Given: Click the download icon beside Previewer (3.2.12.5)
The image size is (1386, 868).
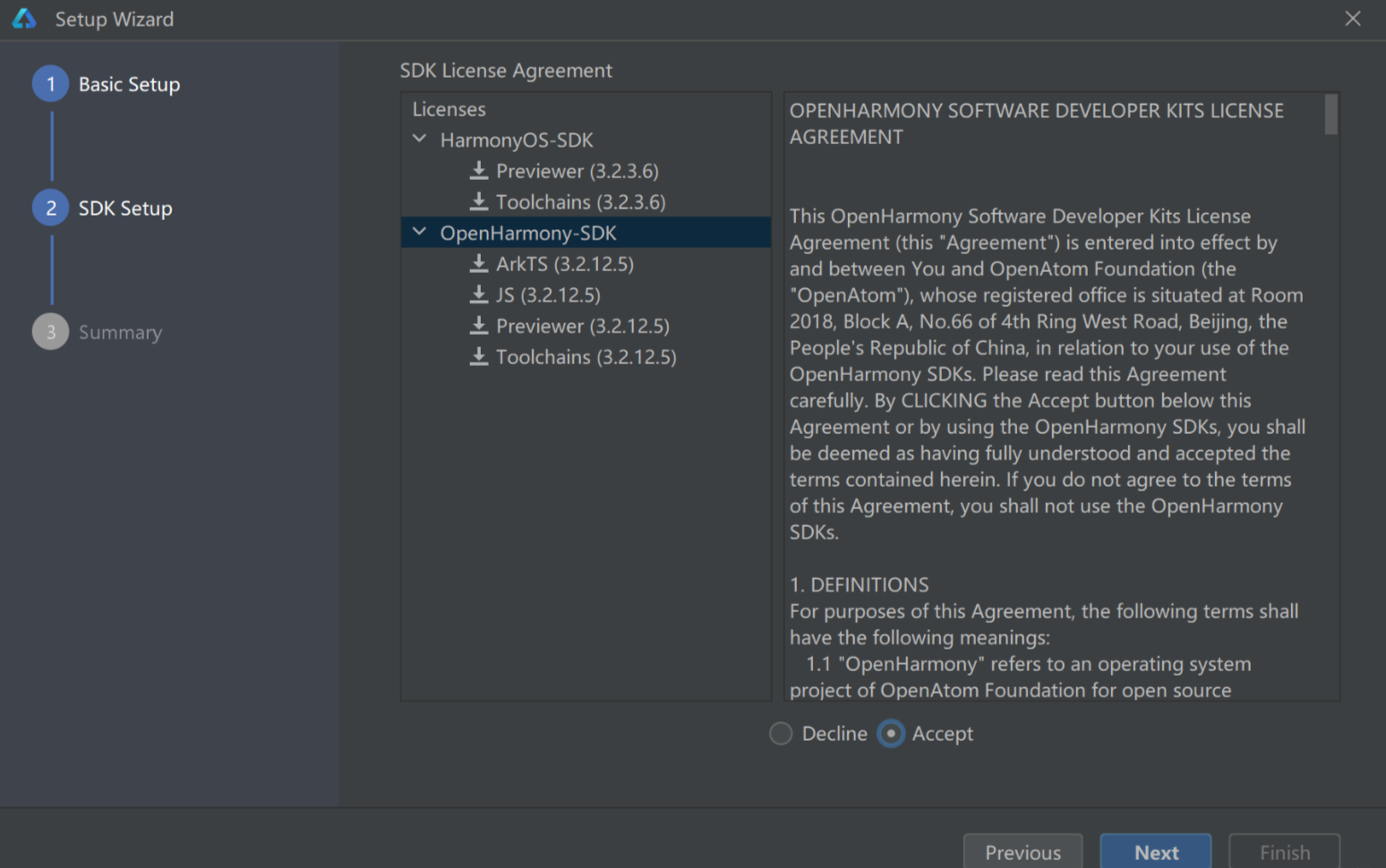Looking at the screenshot, I should pyautogui.click(x=479, y=326).
